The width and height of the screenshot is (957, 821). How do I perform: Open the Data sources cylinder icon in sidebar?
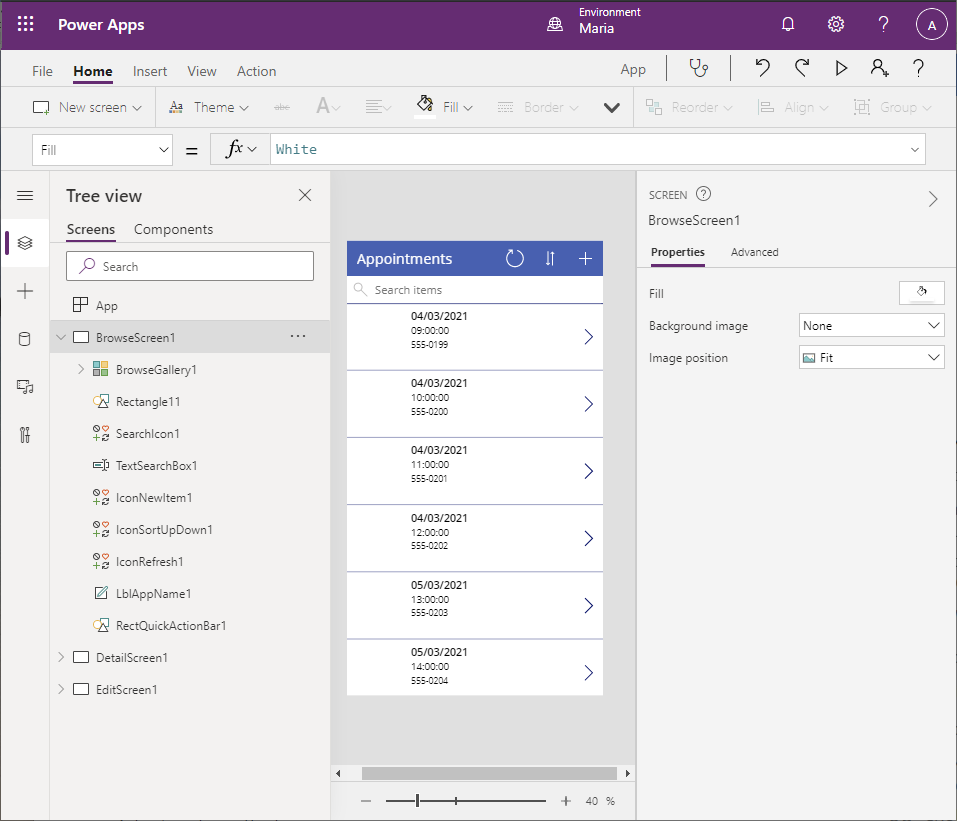[x=25, y=339]
